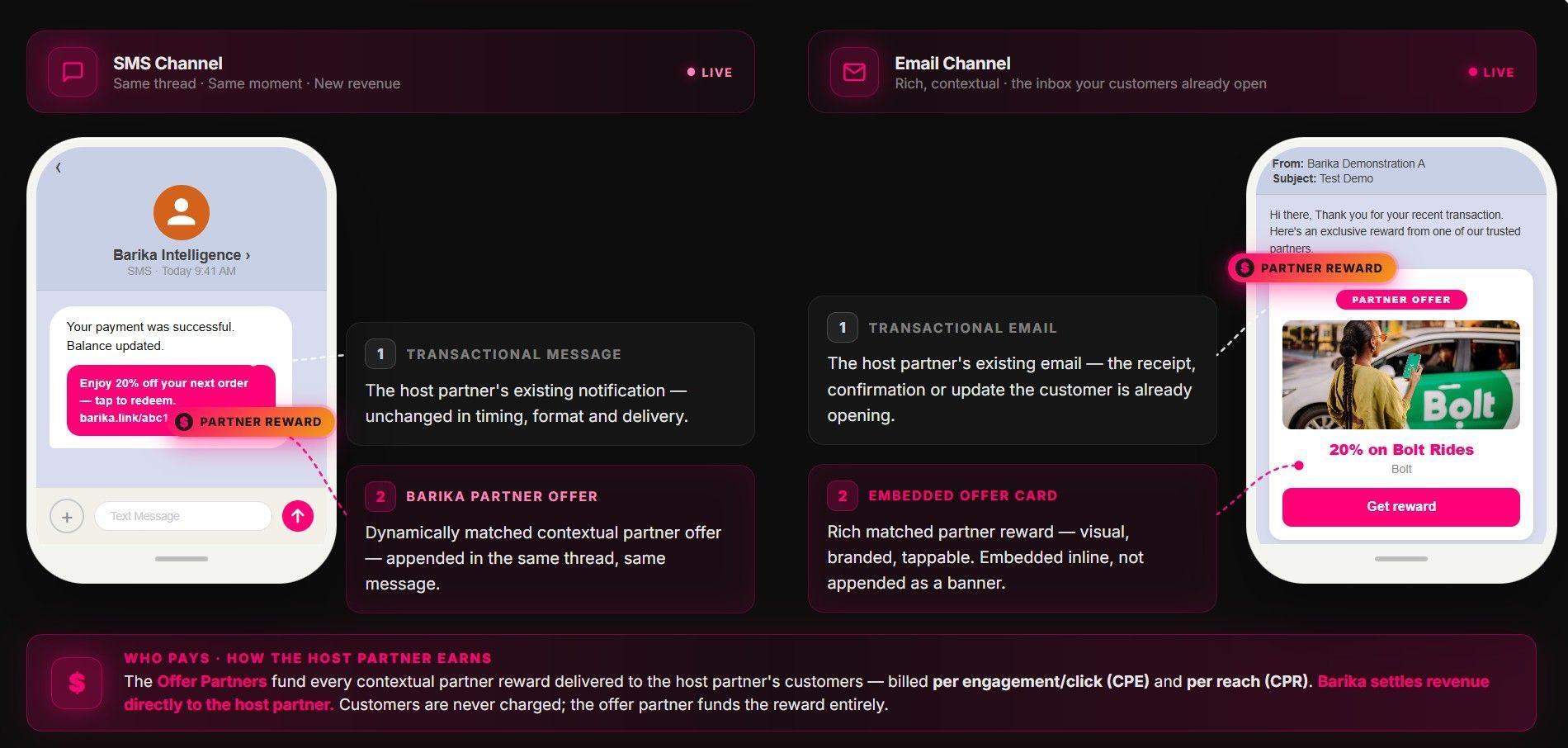Click the Partner Reward badge on SMS phone
The image size is (1568, 748).
[x=252, y=422]
